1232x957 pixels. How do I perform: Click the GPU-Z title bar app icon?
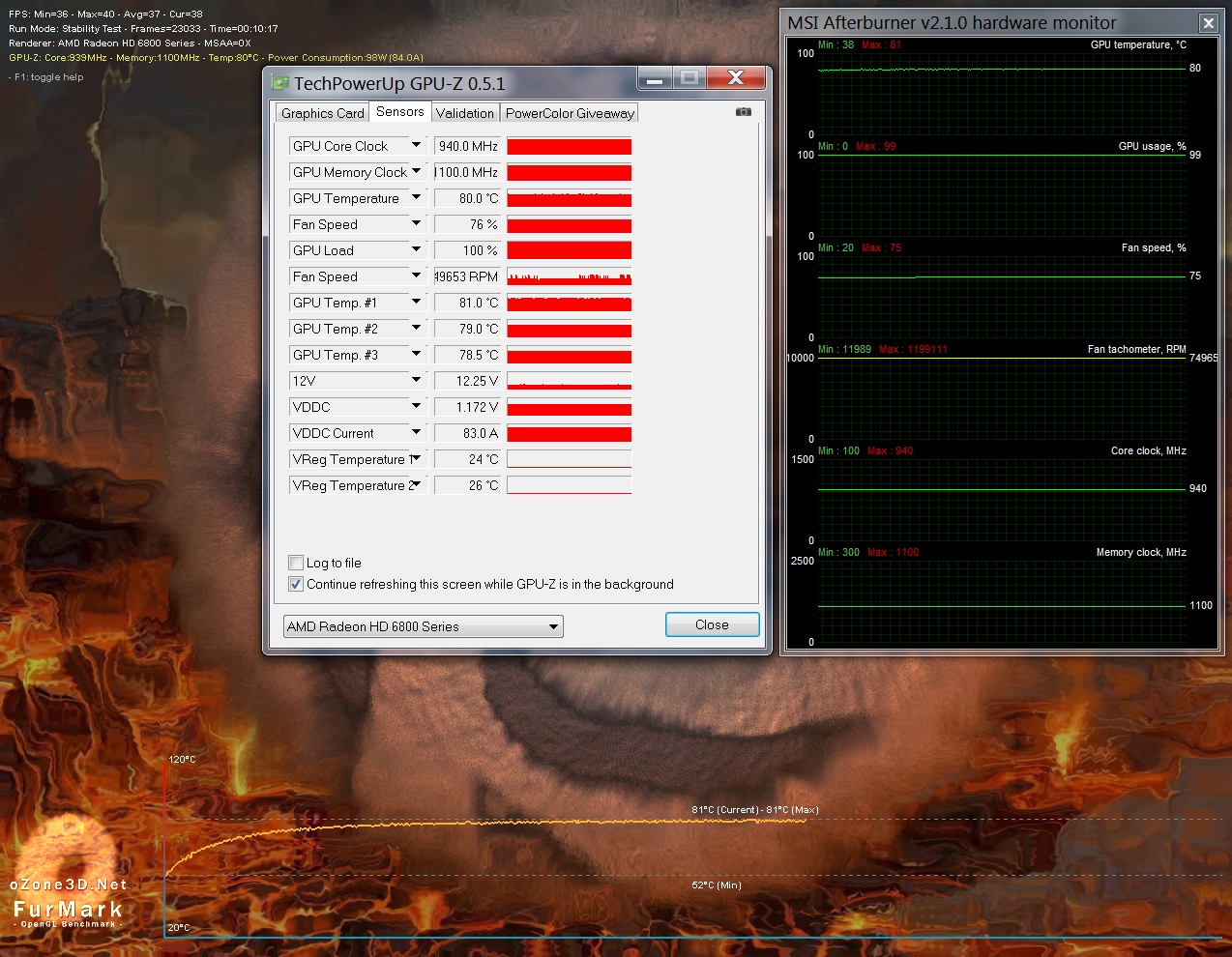(280, 83)
